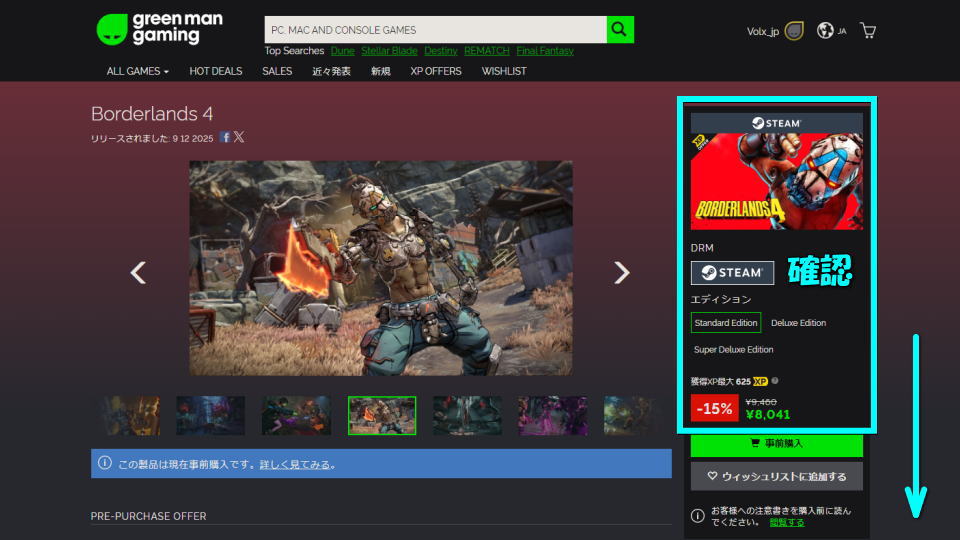Share on X (Twitter) icon
The height and width of the screenshot is (540, 960).
(239, 137)
